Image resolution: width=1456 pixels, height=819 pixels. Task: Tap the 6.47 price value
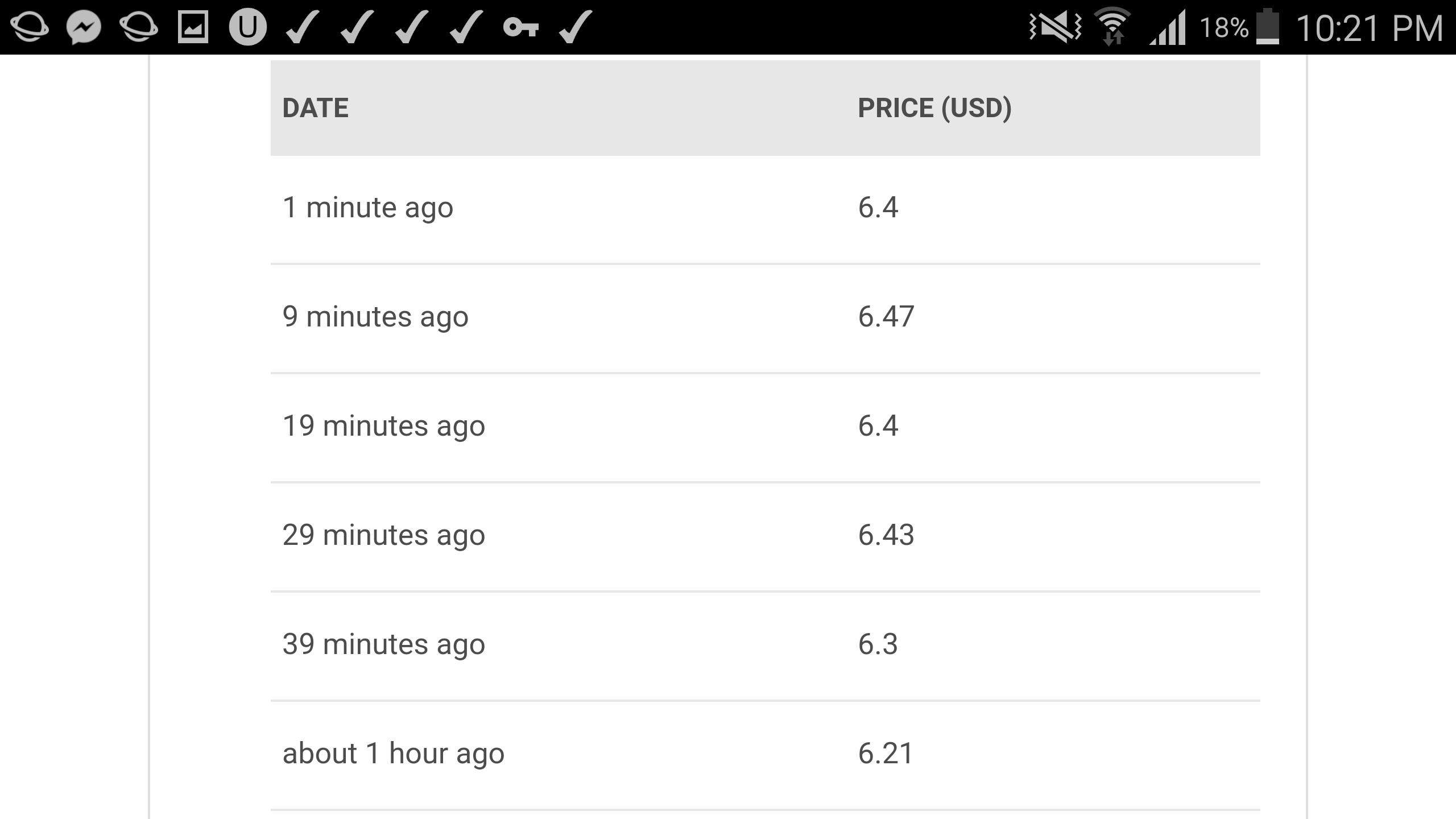coord(886,317)
